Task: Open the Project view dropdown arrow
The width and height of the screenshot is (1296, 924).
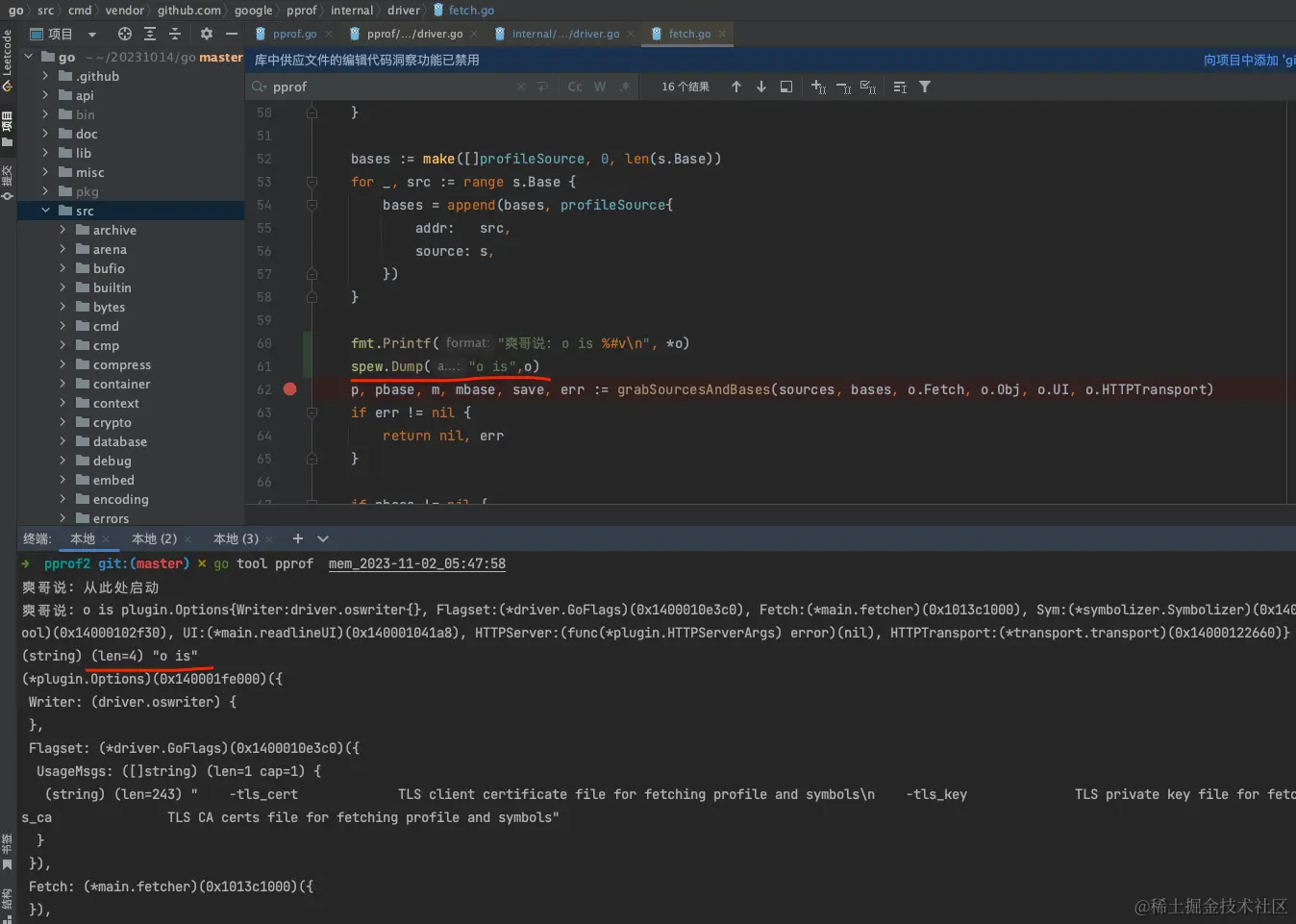Action: (x=92, y=35)
